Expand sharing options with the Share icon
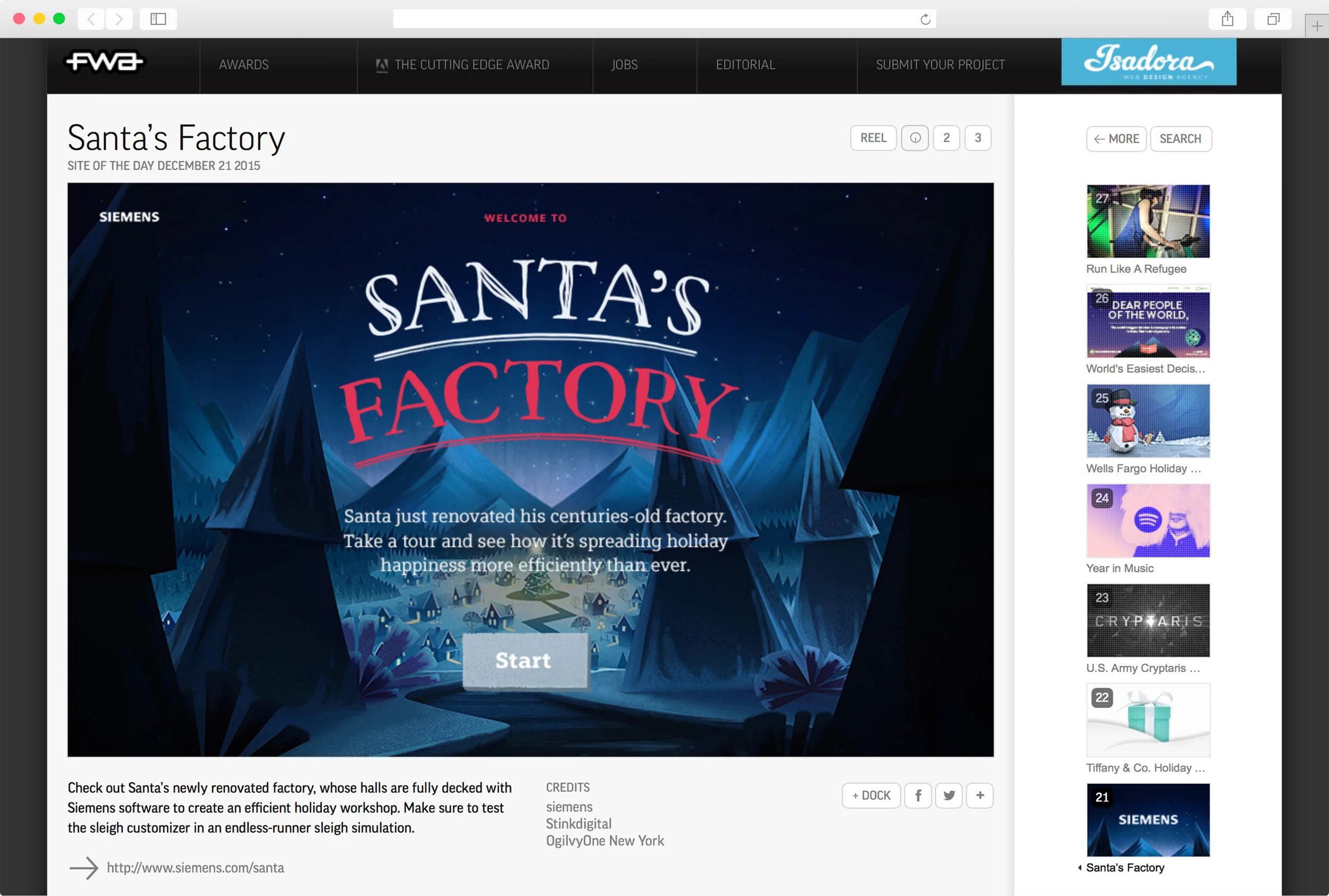Viewport: 1329px width, 896px height. click(1227, 19)
